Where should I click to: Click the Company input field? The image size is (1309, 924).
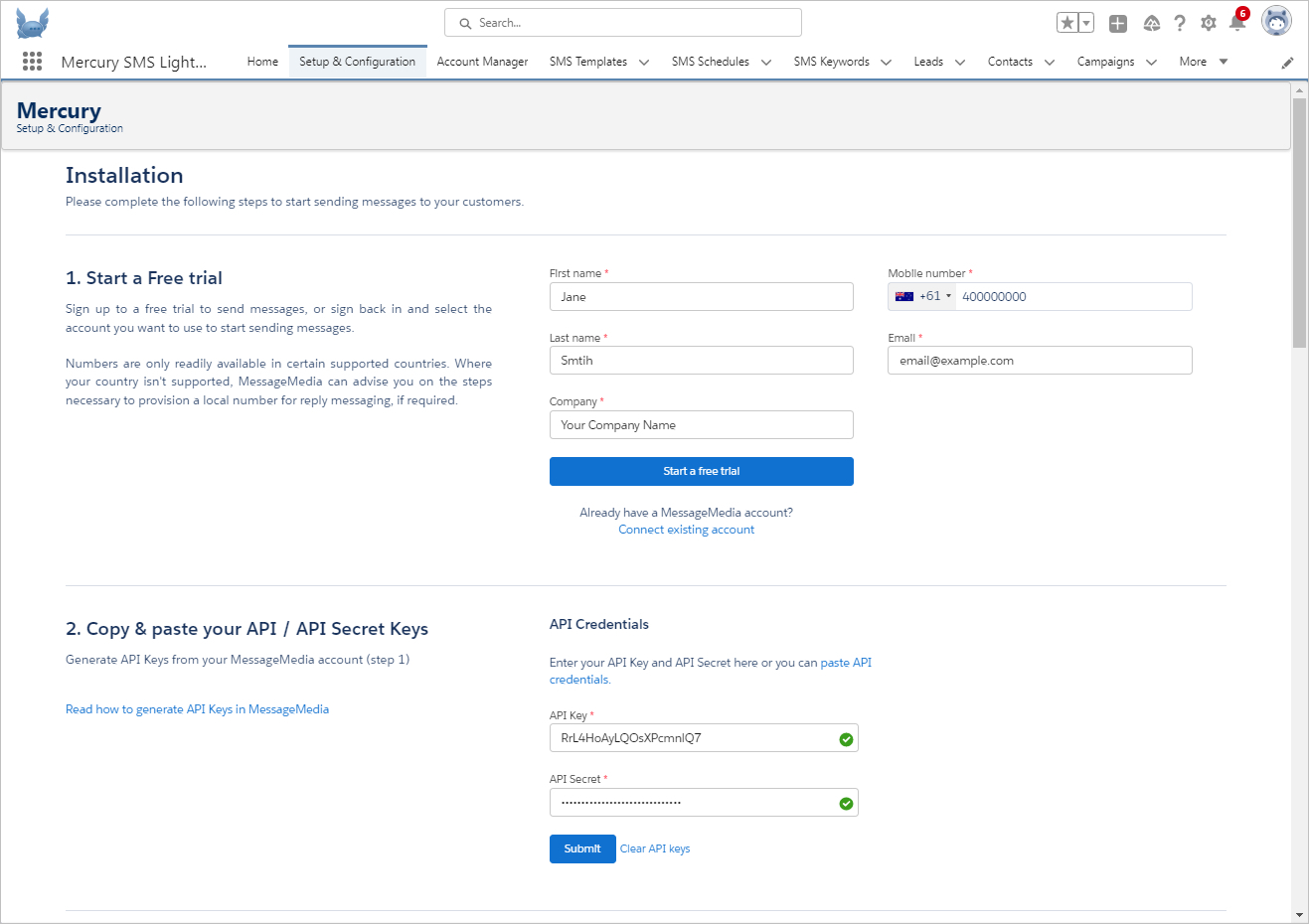pyautogui.click(x=702, y=425)
